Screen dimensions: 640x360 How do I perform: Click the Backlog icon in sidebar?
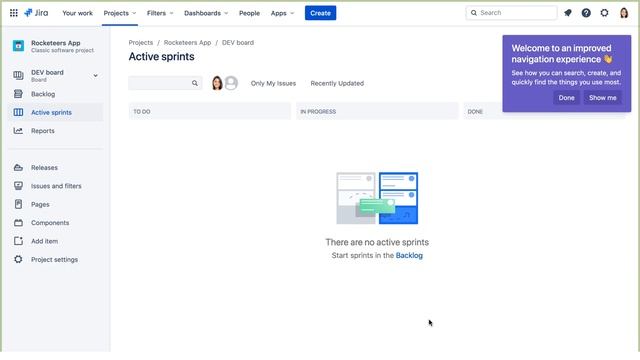point(18,94)
